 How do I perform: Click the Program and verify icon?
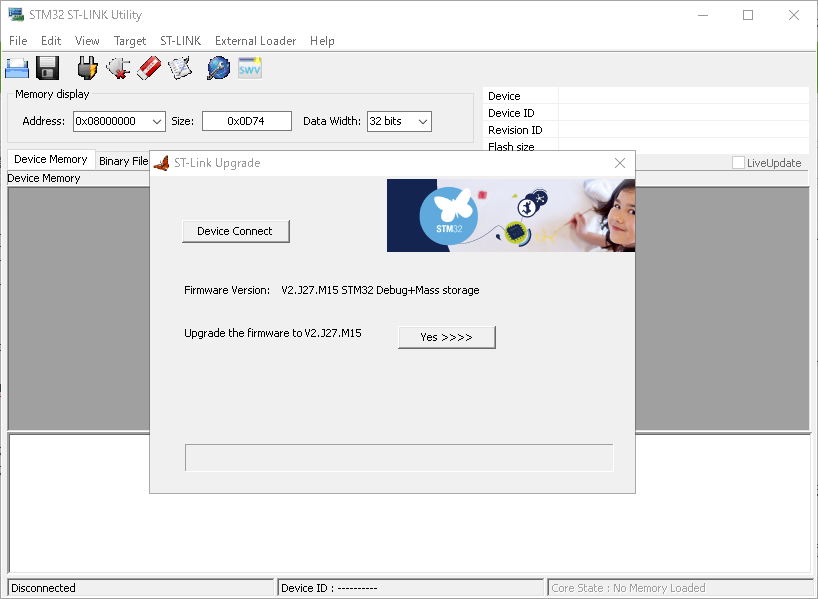click(181, 68)
